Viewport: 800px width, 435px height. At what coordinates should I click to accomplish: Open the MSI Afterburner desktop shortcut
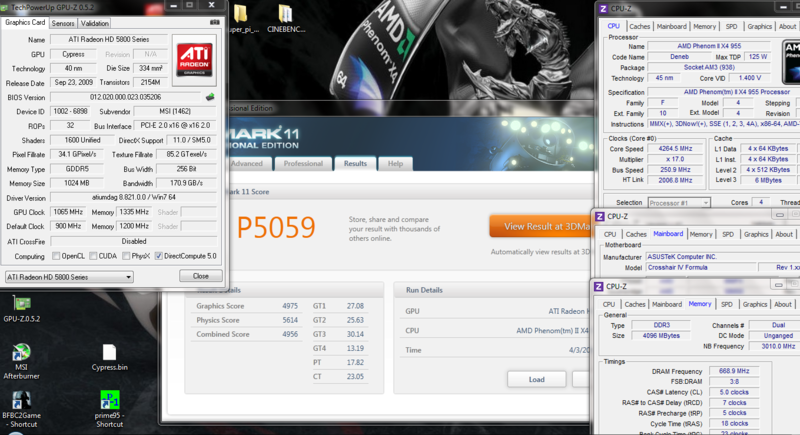20,355
